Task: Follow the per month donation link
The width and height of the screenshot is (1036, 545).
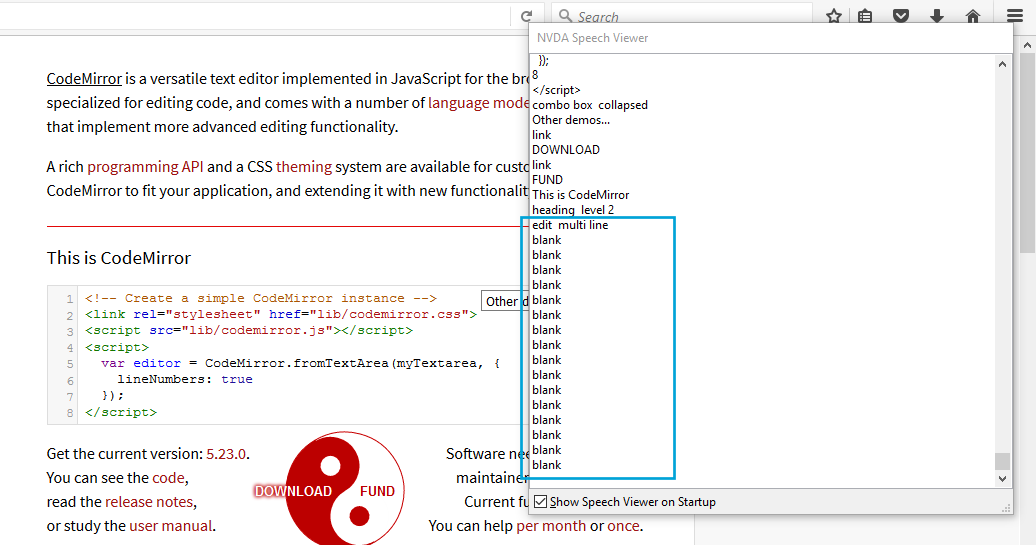Action: click(x=551, y=526)
